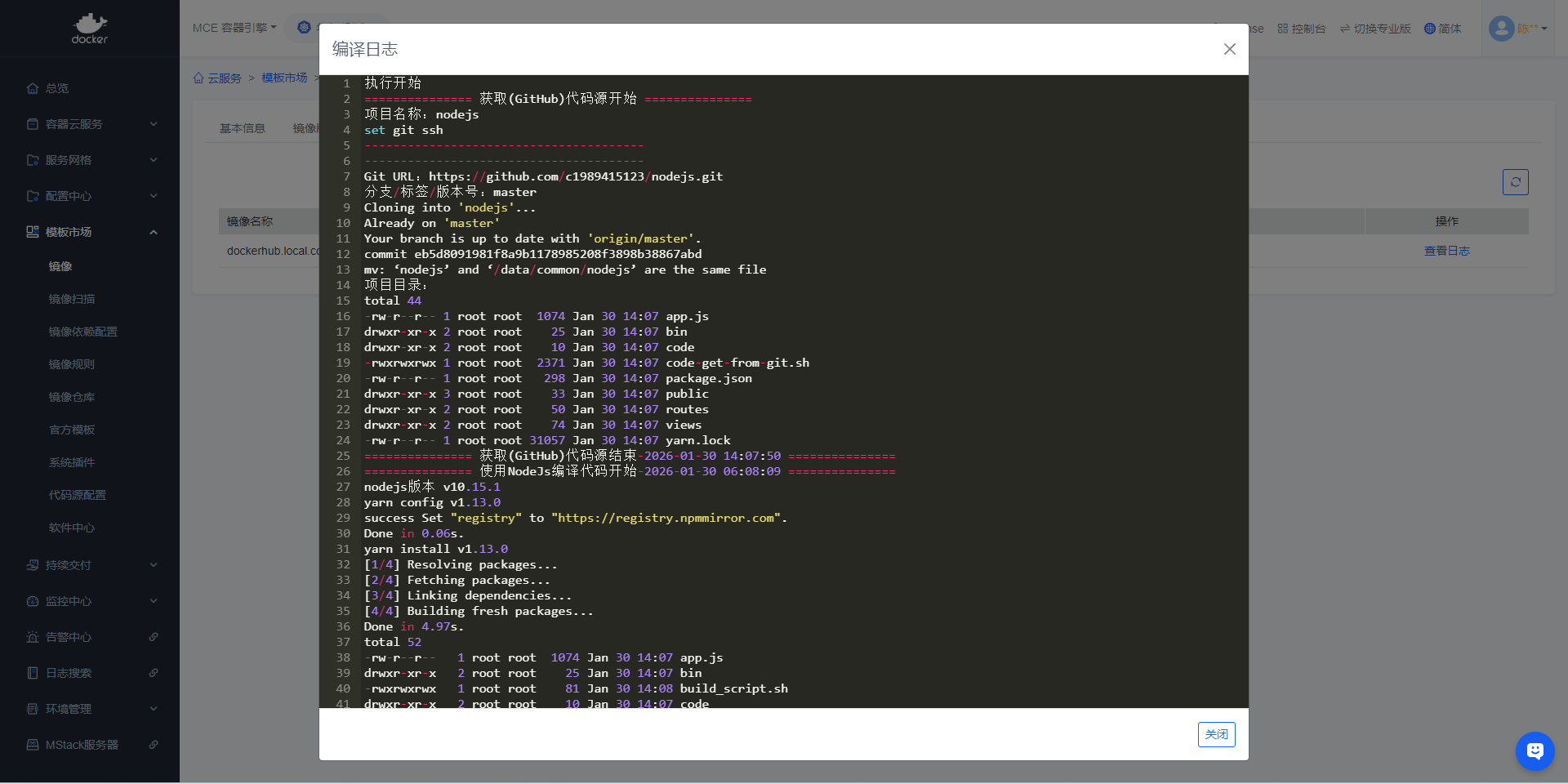This screenshot has width=1568, height=784.
Task: Switch to the 基本信息 tab
Action: [243, 128]
